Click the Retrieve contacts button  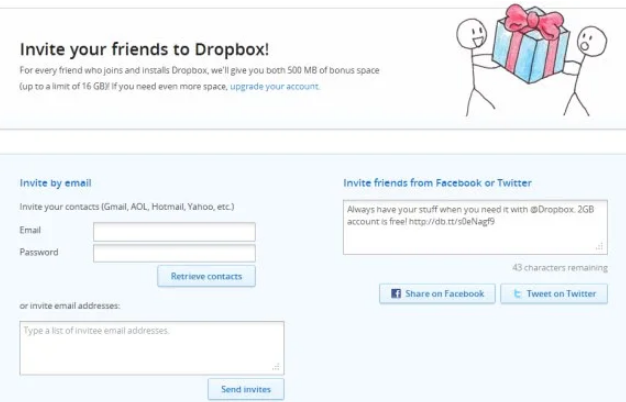click(x=206, y=276)
